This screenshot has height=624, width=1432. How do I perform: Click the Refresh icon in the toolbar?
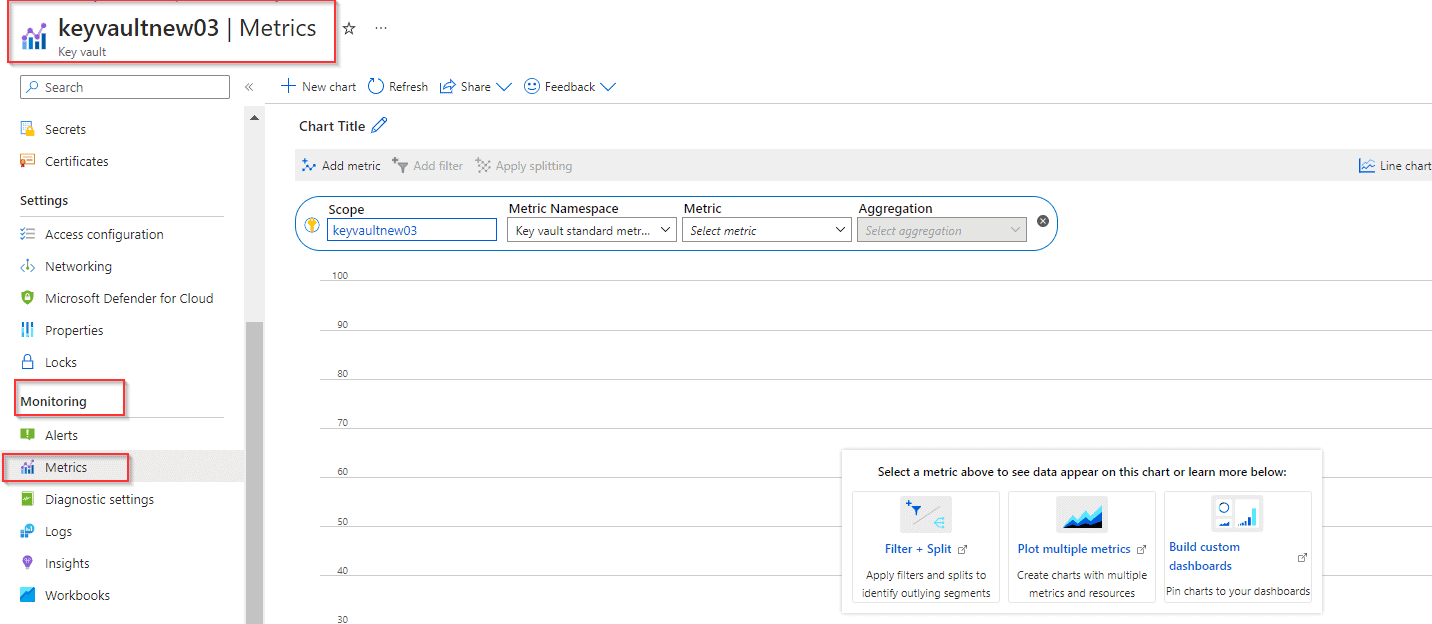376,87
